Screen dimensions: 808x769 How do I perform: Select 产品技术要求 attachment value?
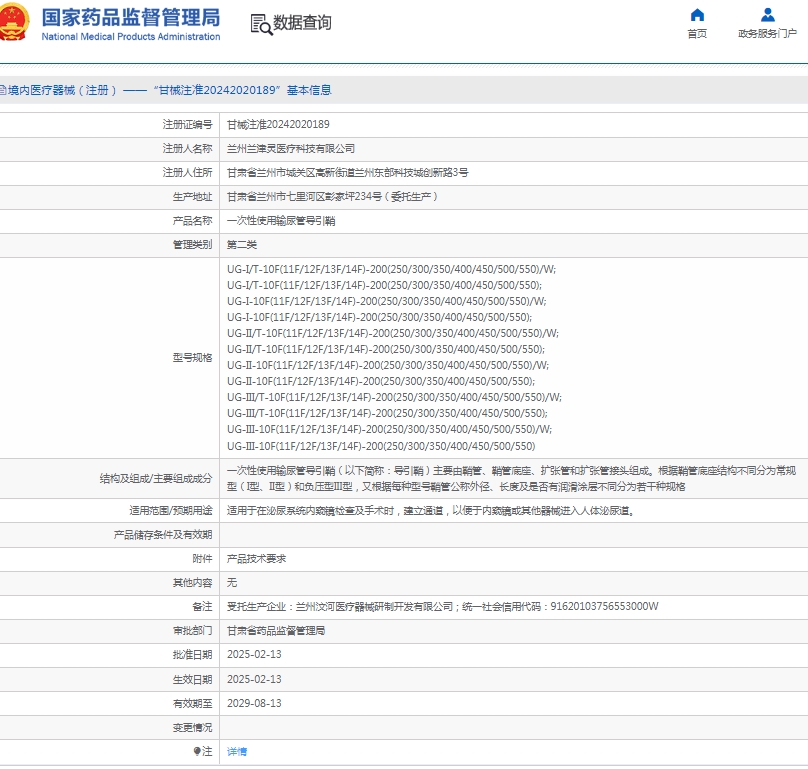pos(257,558)
